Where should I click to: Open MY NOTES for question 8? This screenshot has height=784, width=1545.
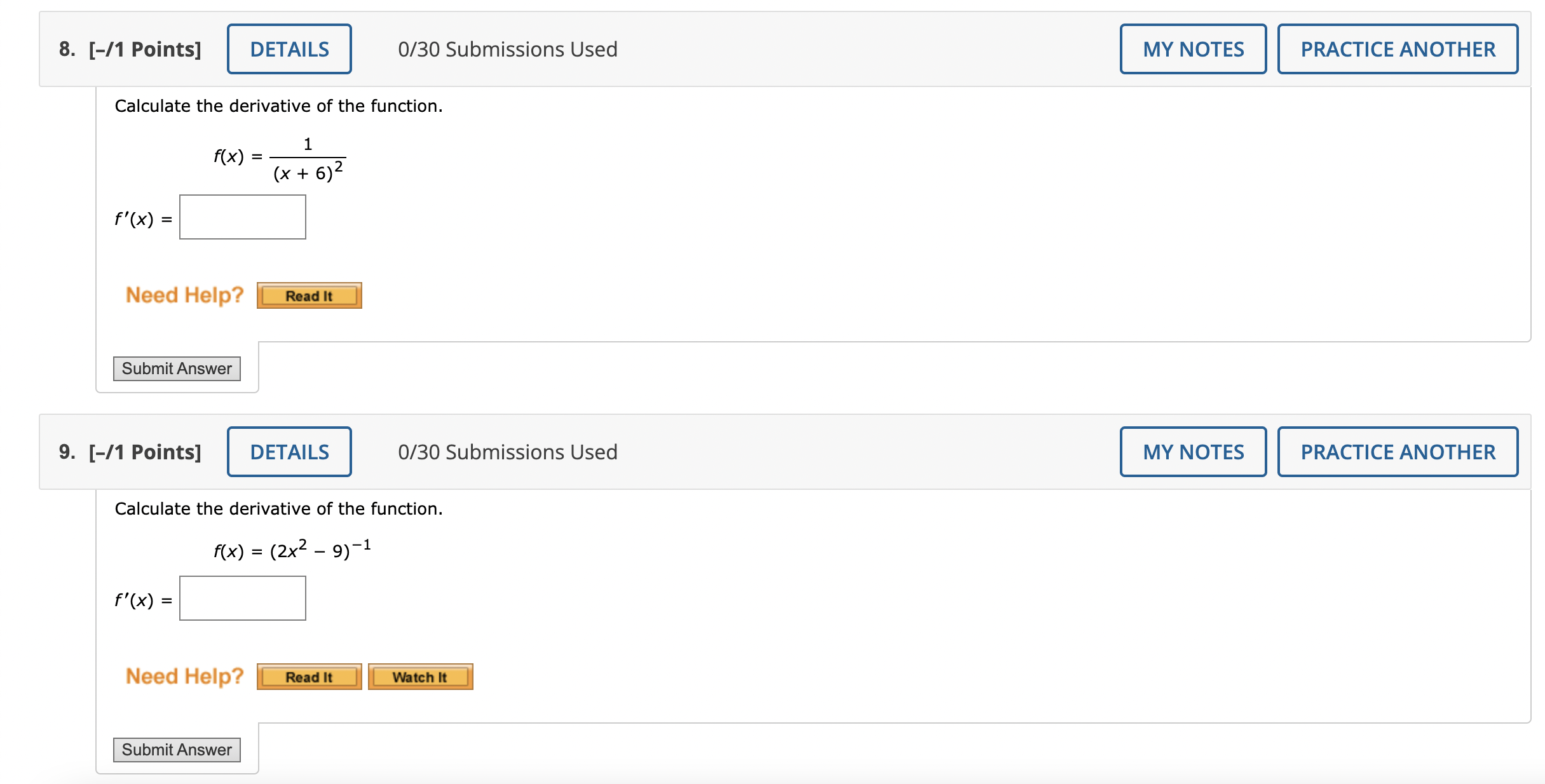pyautogui.click(x=1193, y=49)
